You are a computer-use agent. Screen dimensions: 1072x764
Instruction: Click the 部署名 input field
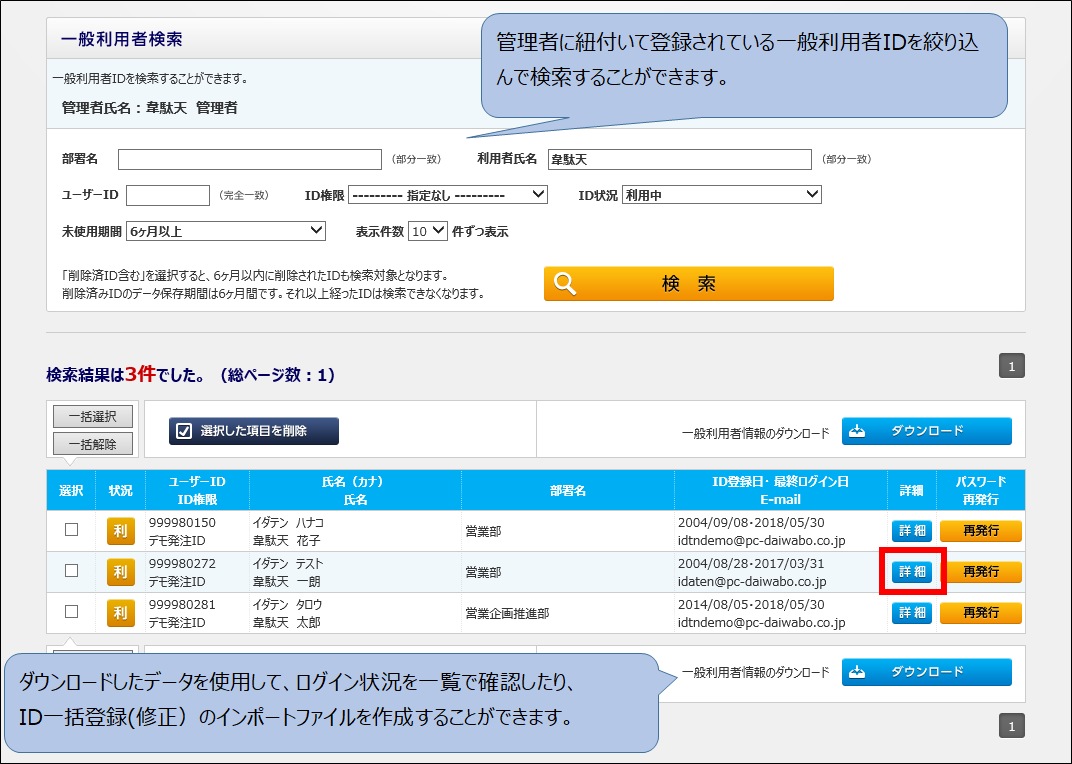point(250,159)
